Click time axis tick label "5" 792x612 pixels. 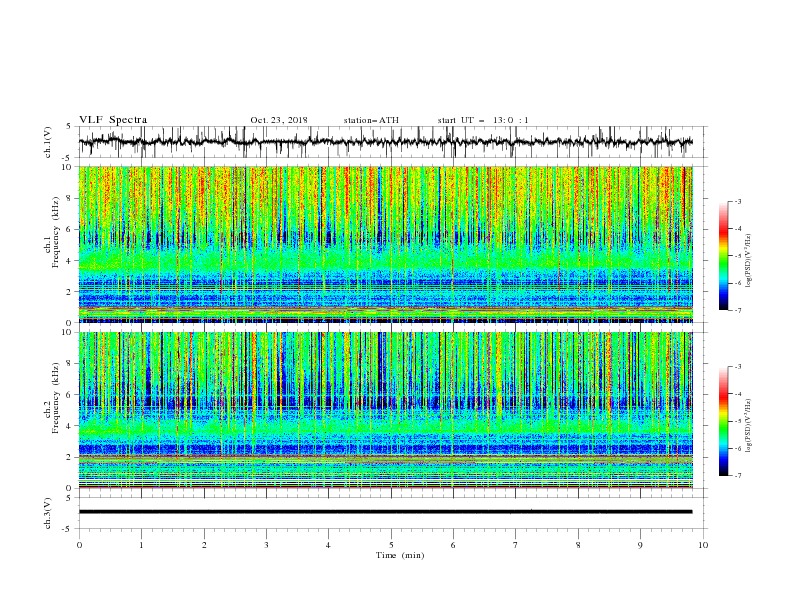point(391,545)
